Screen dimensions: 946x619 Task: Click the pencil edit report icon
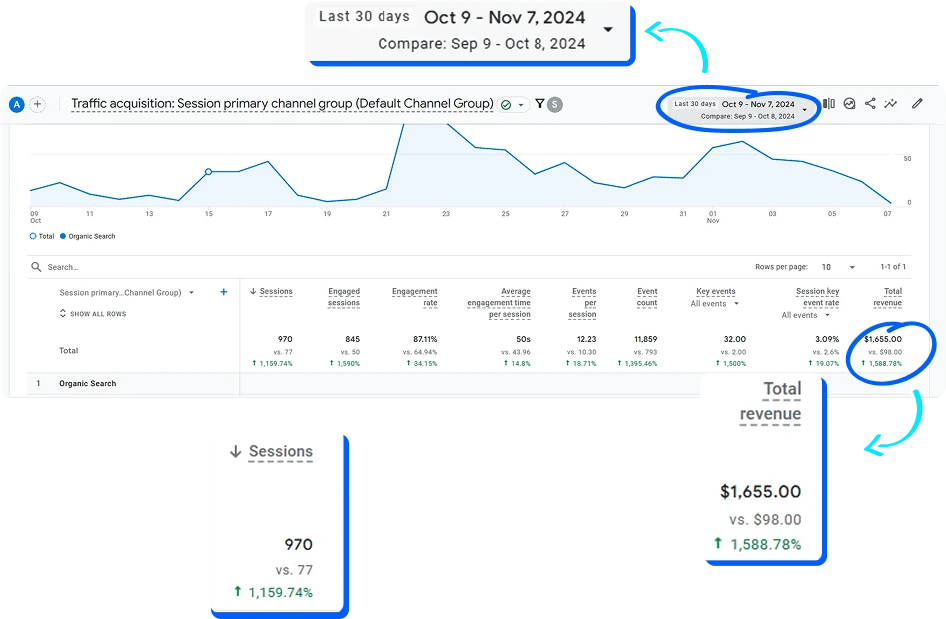tap(917, 104)
